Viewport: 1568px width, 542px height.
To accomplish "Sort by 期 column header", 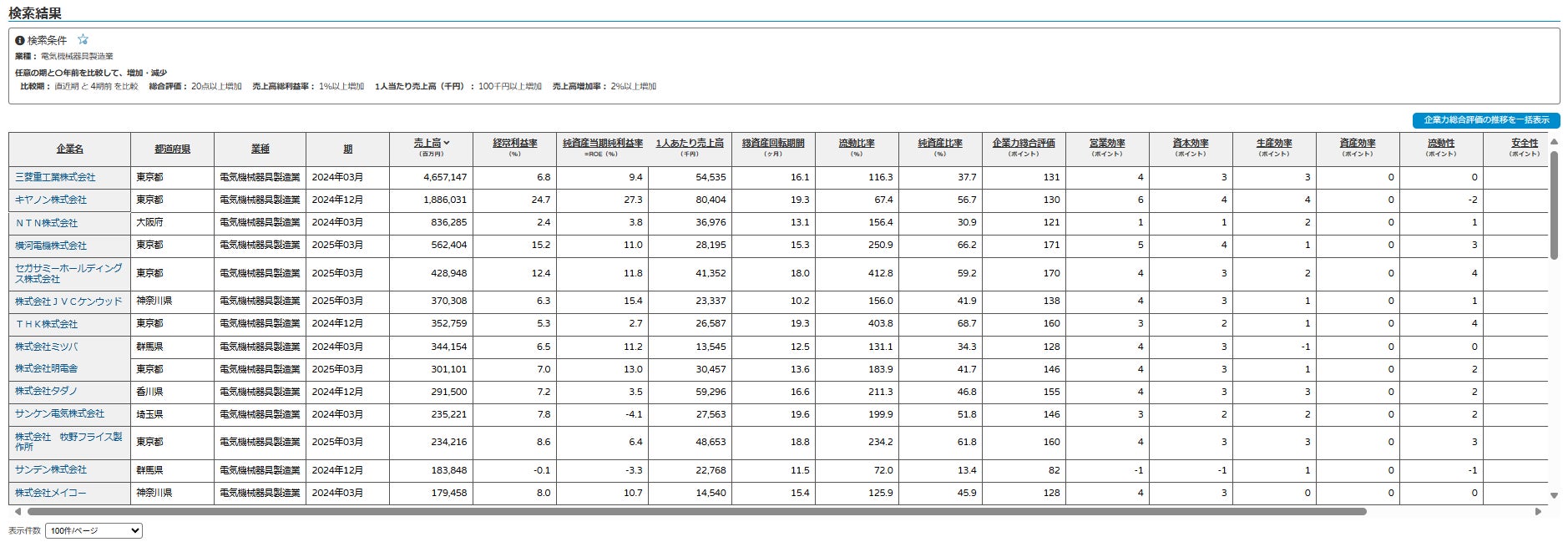I will (347, 149).
